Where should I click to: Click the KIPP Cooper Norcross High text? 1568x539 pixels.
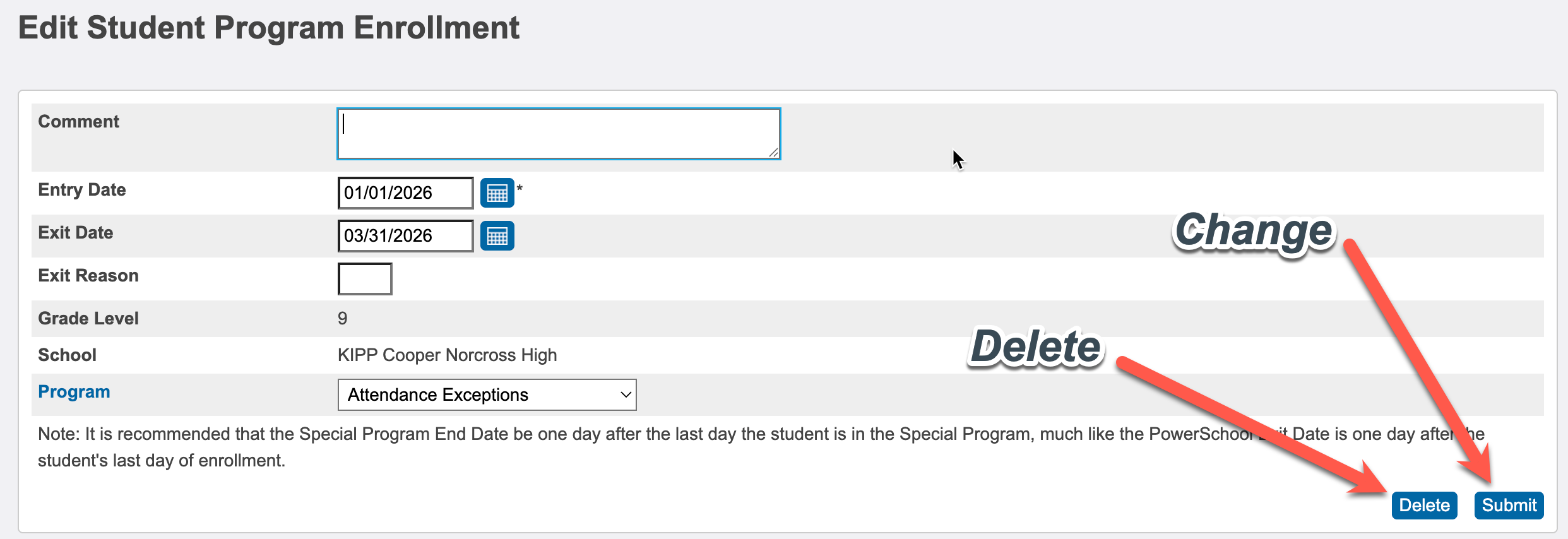tap(447, 355)
